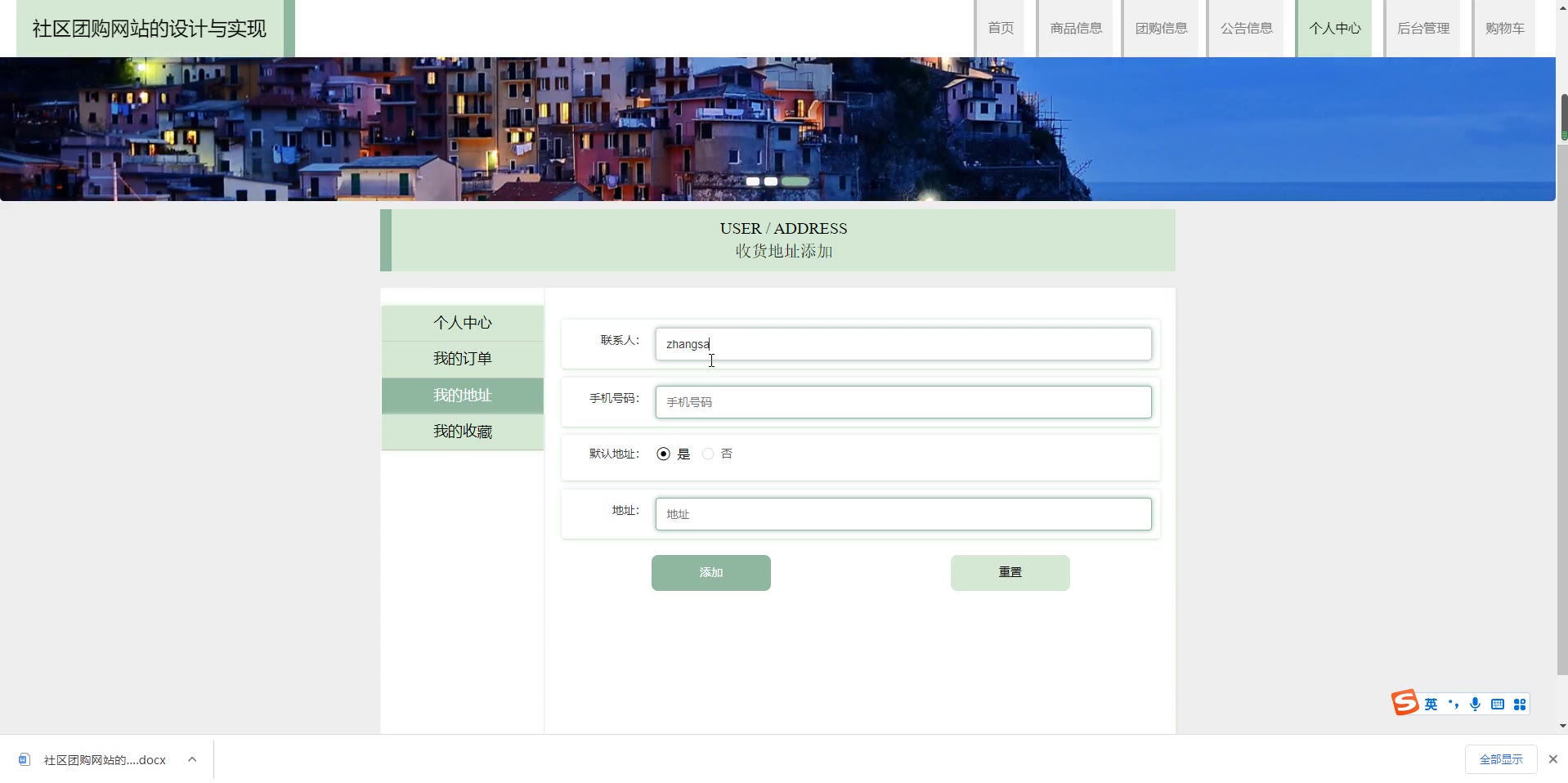
Task: Focus the 联系人 input field
Action: (x=903, y=344)
